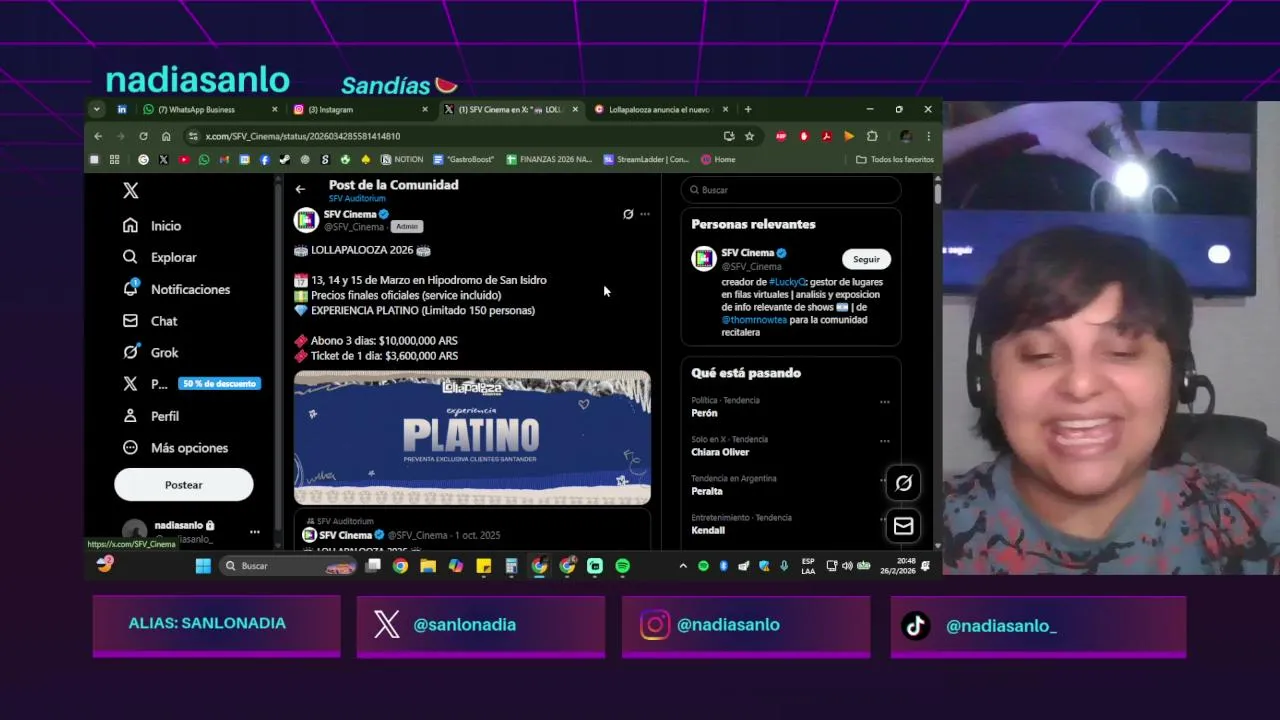This screenshot has width=1280, height=720.
Task: Open the Perón trend
Action: pos(704,413)
